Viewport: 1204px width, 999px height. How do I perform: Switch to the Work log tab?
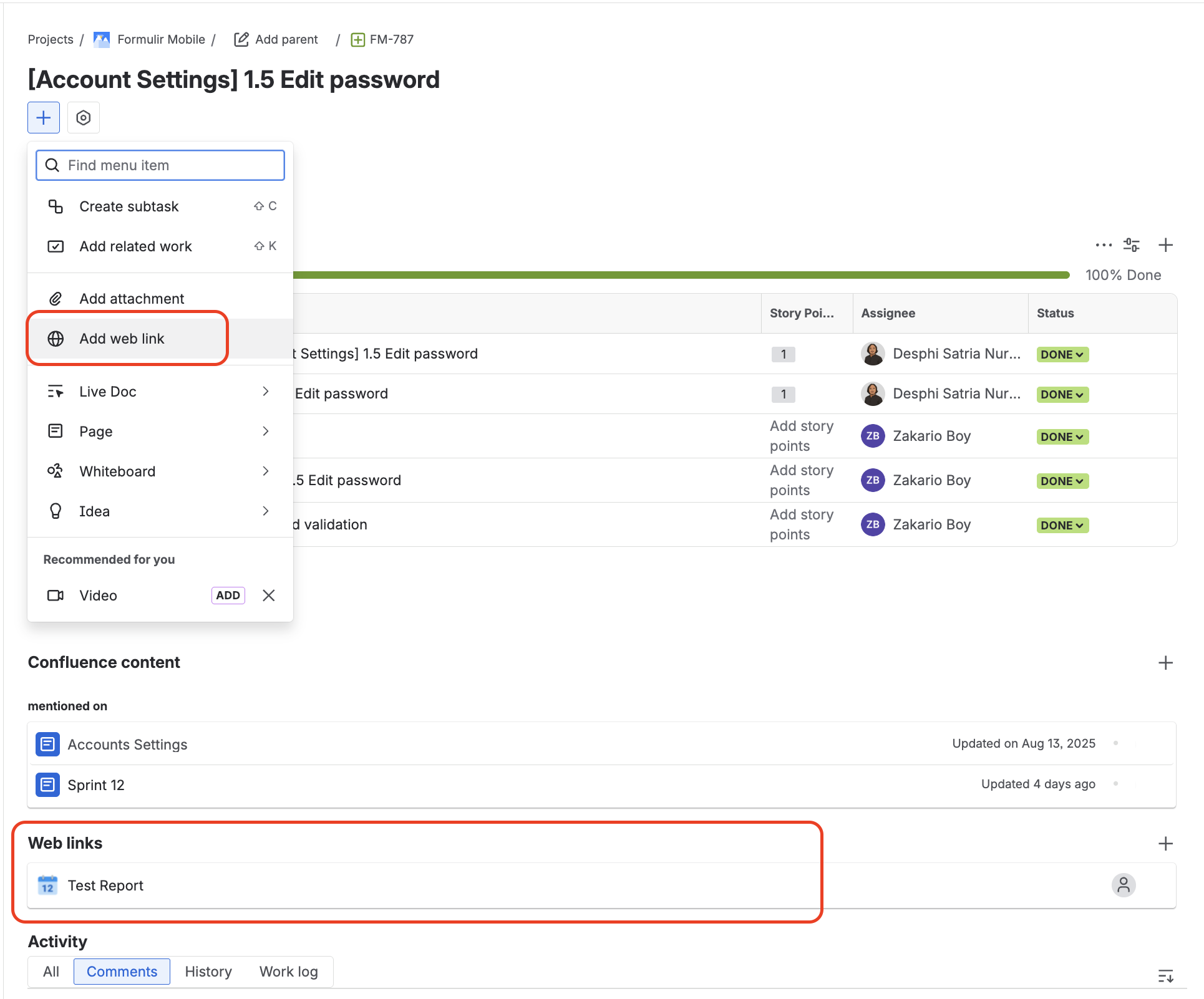tap(288, 972)
